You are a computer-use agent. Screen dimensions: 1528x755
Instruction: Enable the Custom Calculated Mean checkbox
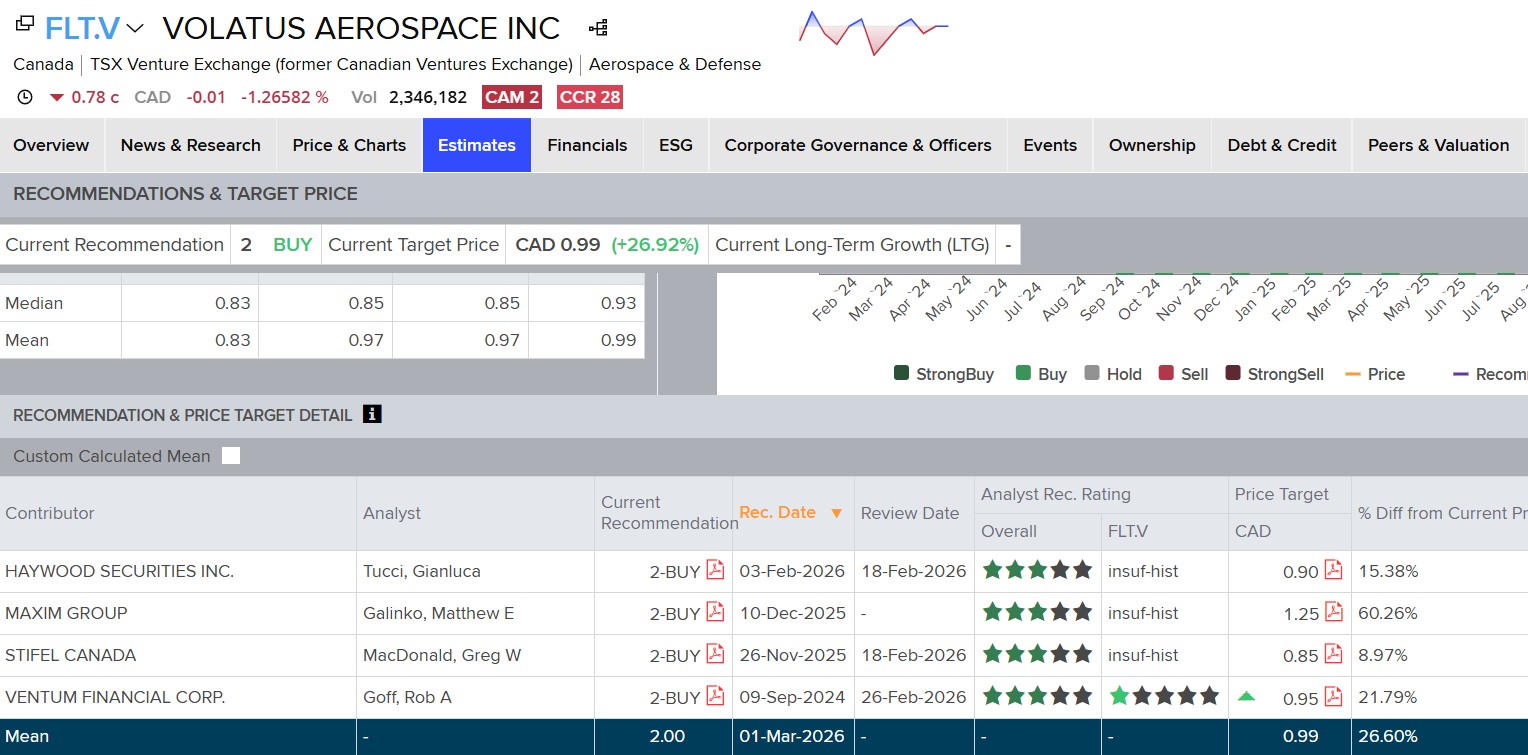click(231, 456)
